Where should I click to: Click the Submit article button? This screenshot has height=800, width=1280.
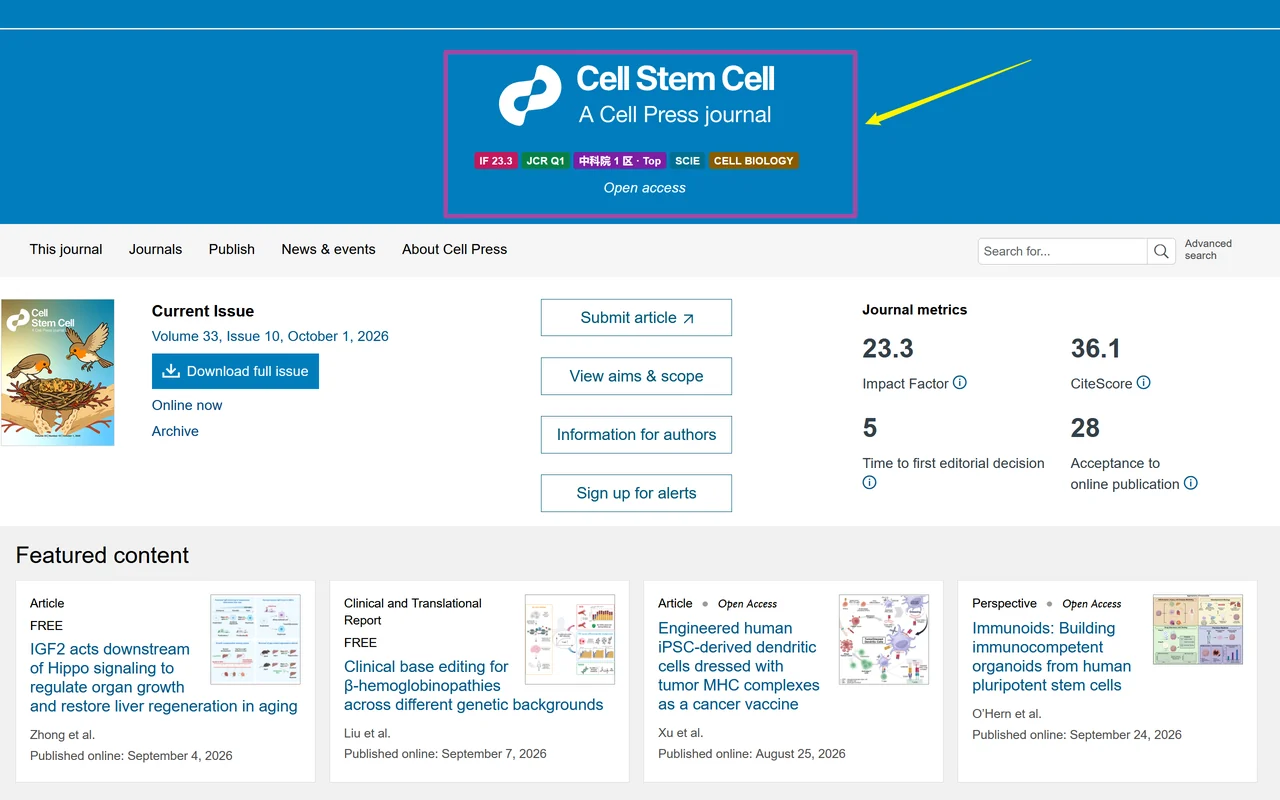click(636, 318)
